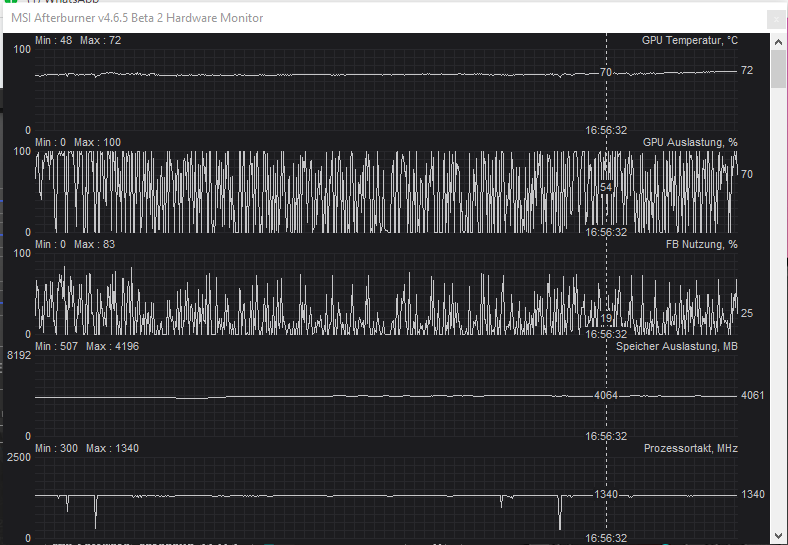Click the current temperature value 72
The width and height of the screenshot is (788, 545).
tap(747, 70)
